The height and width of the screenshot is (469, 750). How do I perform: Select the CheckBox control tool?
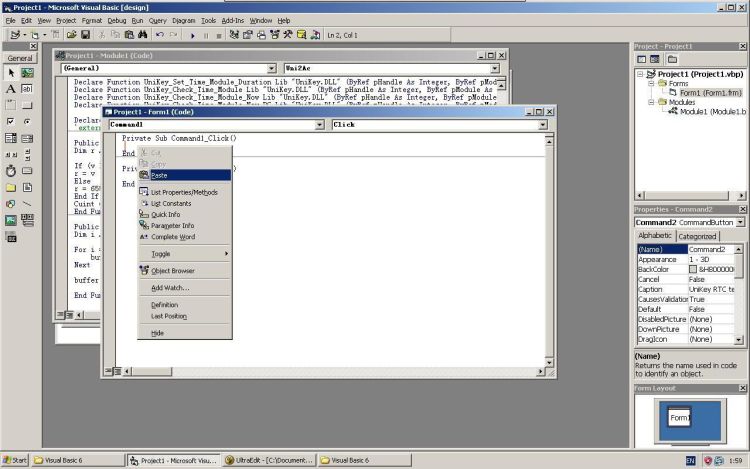[x=11, y=121]
